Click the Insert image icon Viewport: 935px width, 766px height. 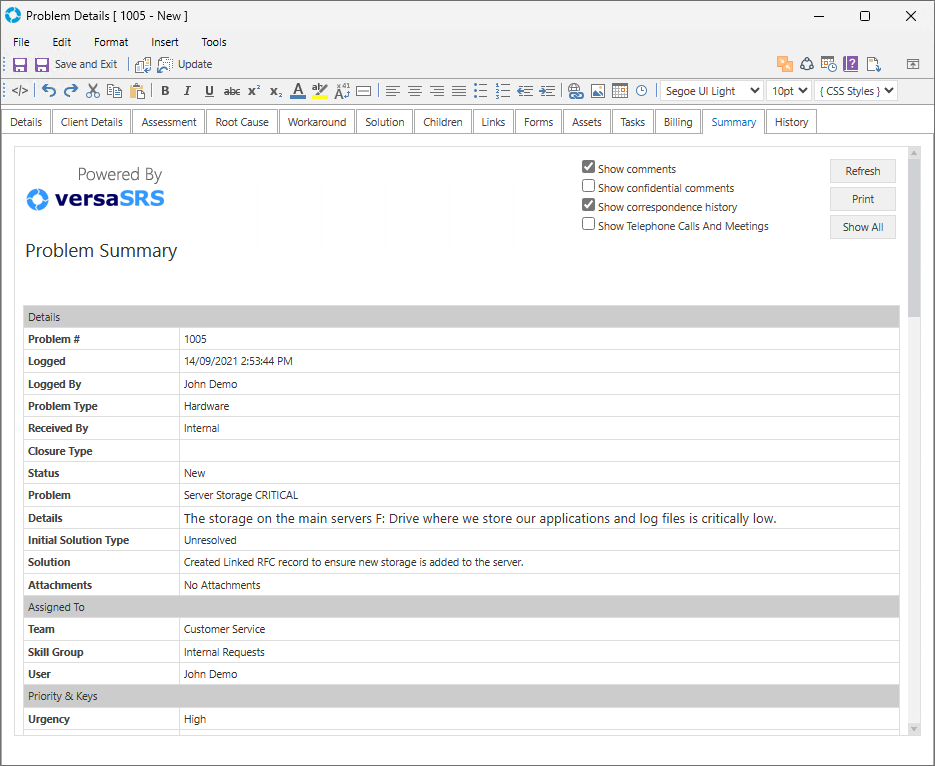pos(597,91)
